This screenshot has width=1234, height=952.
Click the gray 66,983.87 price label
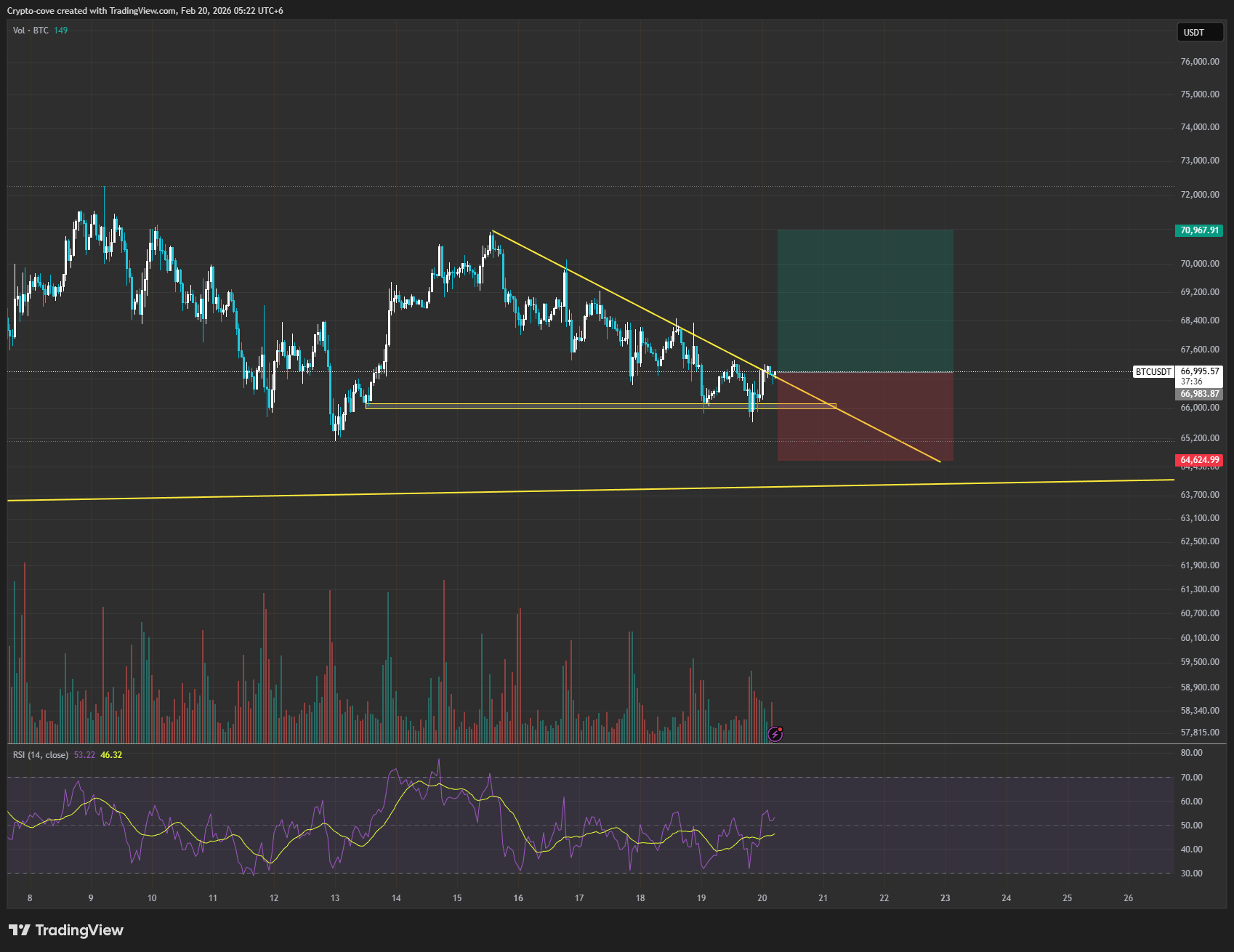coord(1199,394)
